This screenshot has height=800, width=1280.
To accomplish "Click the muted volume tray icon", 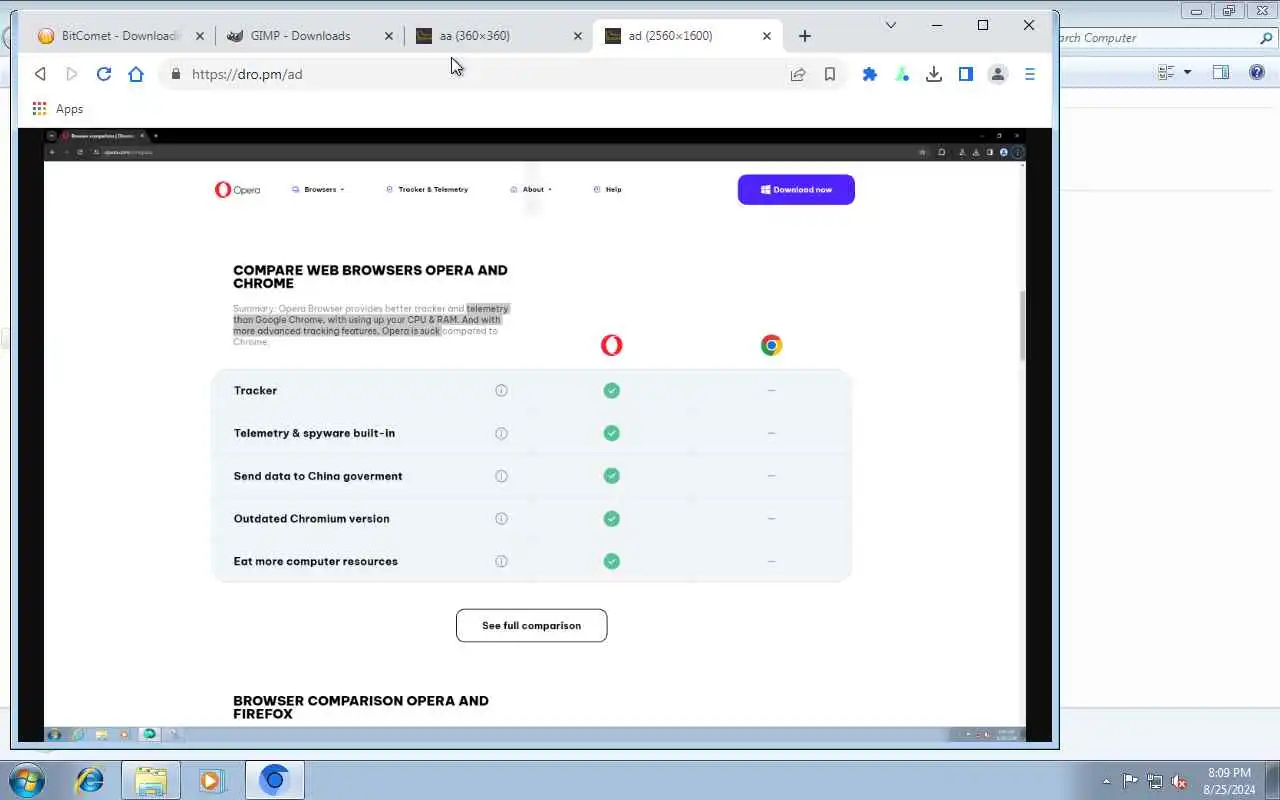I will 1179,781.
